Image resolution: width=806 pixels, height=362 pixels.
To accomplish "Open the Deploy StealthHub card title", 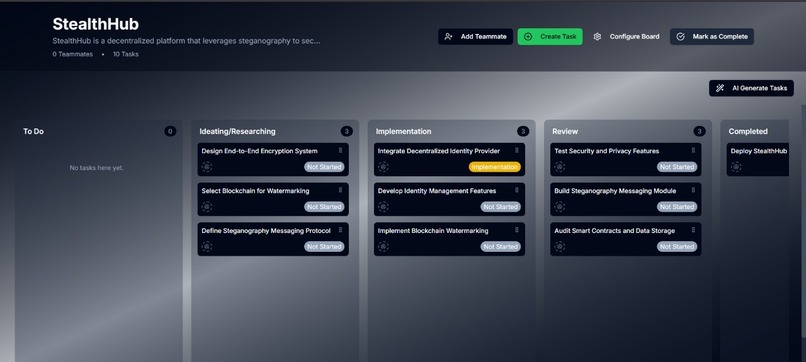I will coord(759,151).
